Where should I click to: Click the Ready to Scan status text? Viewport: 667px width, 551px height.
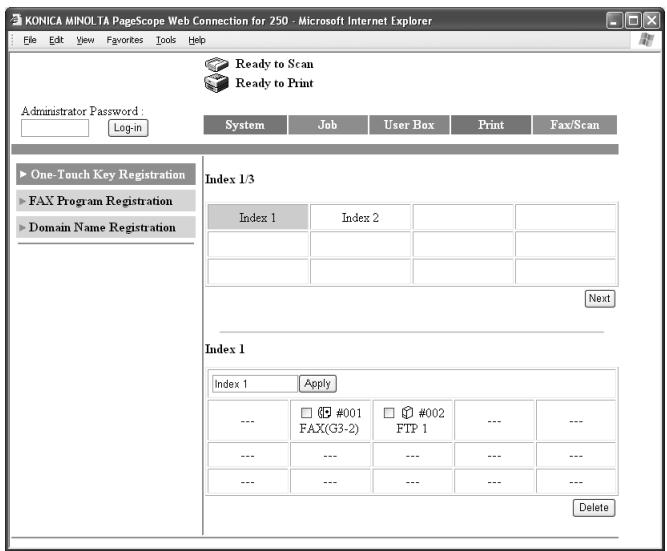(x=274, y=64)
